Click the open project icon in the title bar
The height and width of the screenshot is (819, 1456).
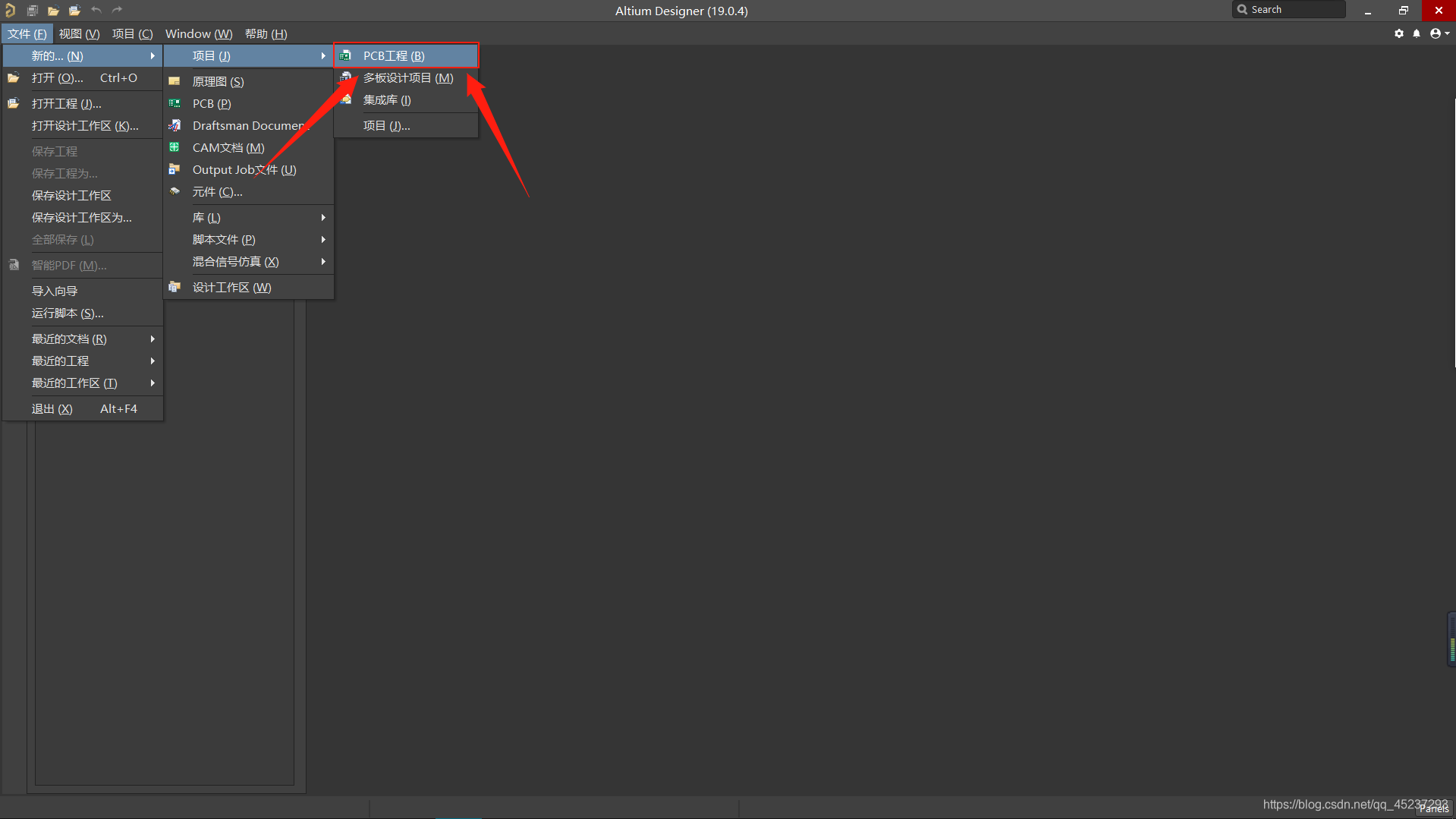[x=74, y=11]
